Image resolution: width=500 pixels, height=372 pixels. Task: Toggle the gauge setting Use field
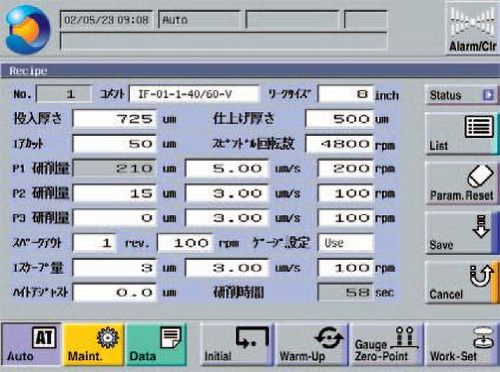[346, 243]
